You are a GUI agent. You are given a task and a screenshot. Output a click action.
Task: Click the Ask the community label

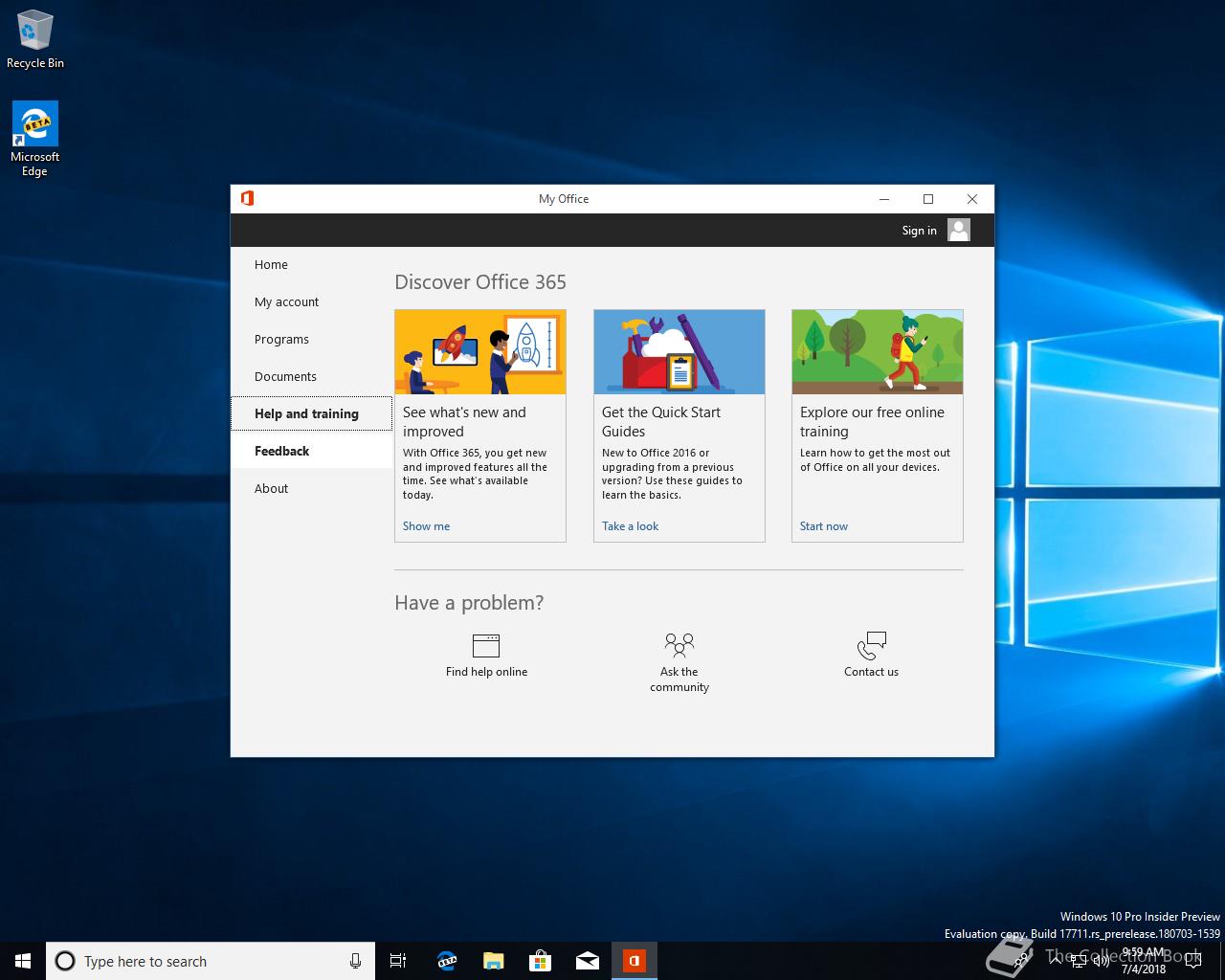679,679
